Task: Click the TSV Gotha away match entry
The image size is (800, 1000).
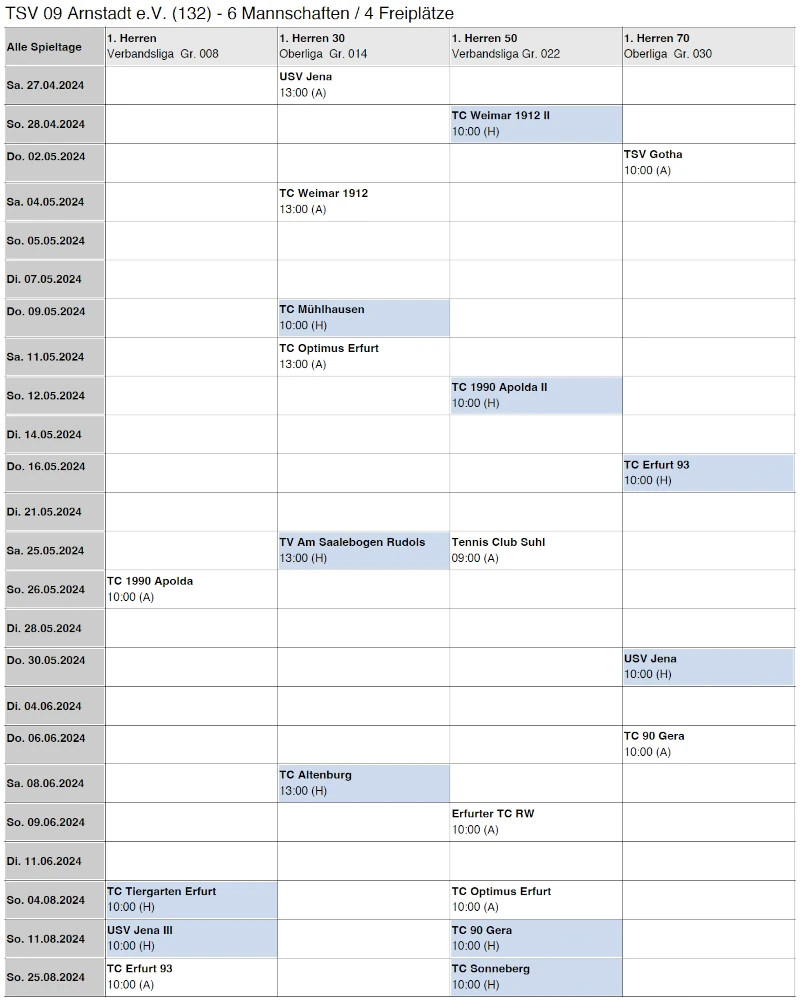Action: [x=708, y=163]
